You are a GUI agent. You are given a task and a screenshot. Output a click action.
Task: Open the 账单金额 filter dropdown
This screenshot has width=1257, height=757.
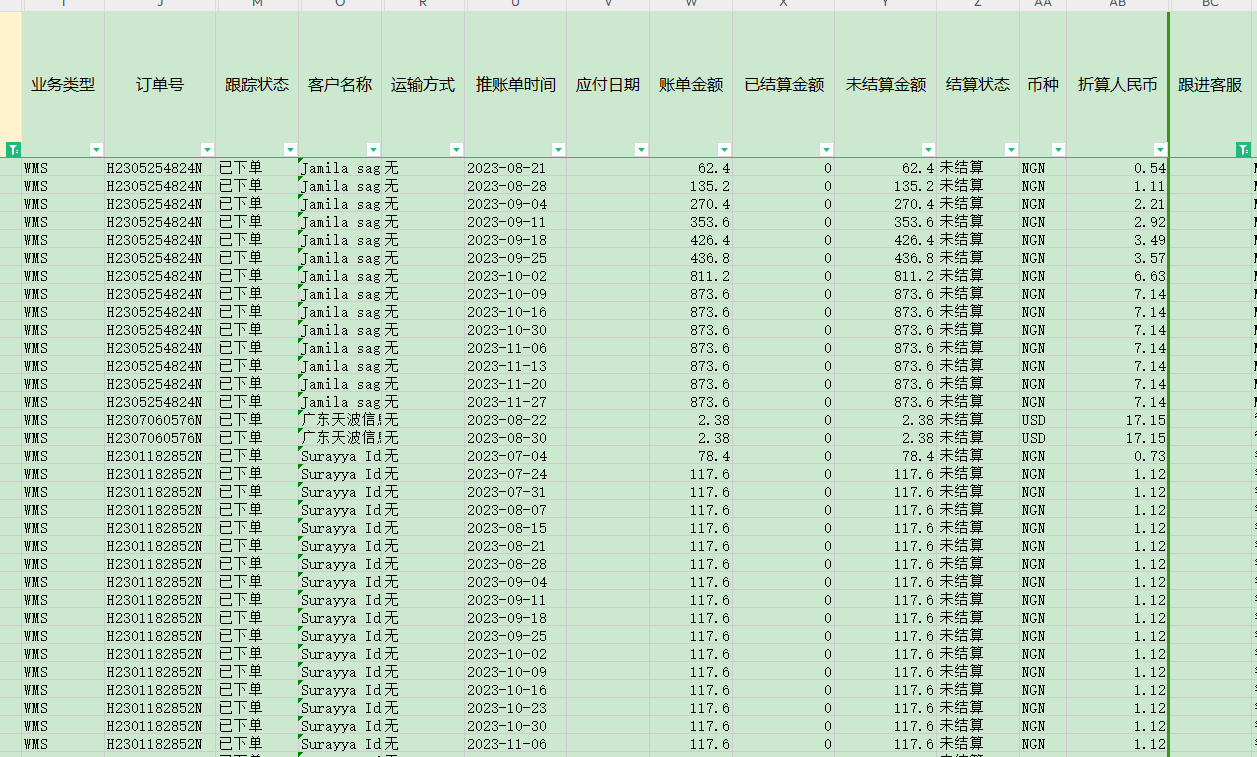coord(724,149)
